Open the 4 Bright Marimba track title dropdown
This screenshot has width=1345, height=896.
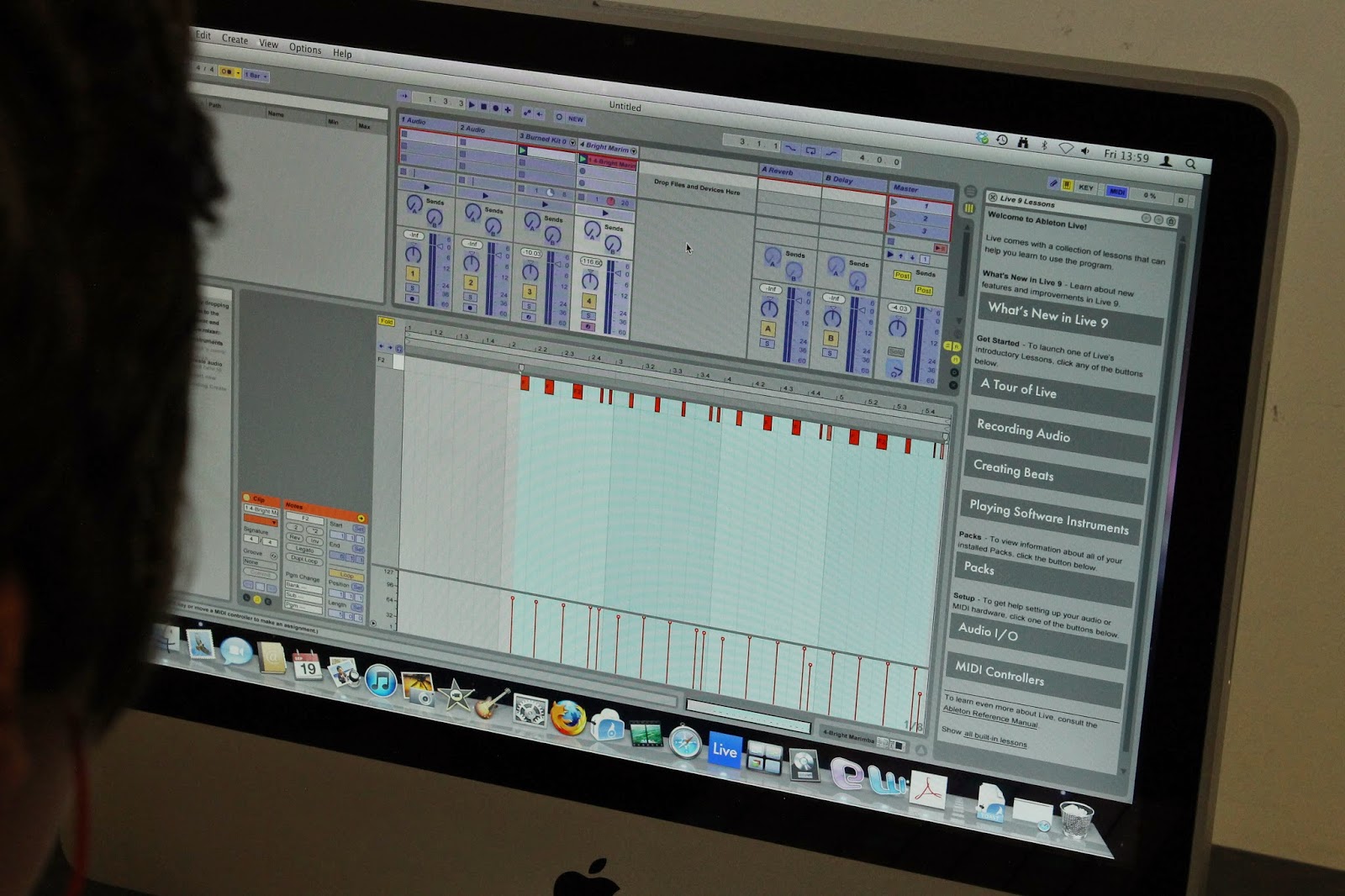[x=633, y=151]
